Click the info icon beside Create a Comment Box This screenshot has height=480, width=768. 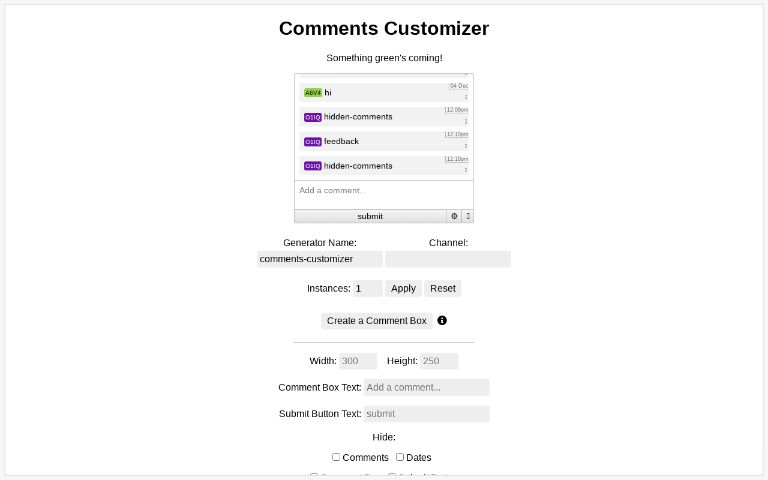pos(442,321)
